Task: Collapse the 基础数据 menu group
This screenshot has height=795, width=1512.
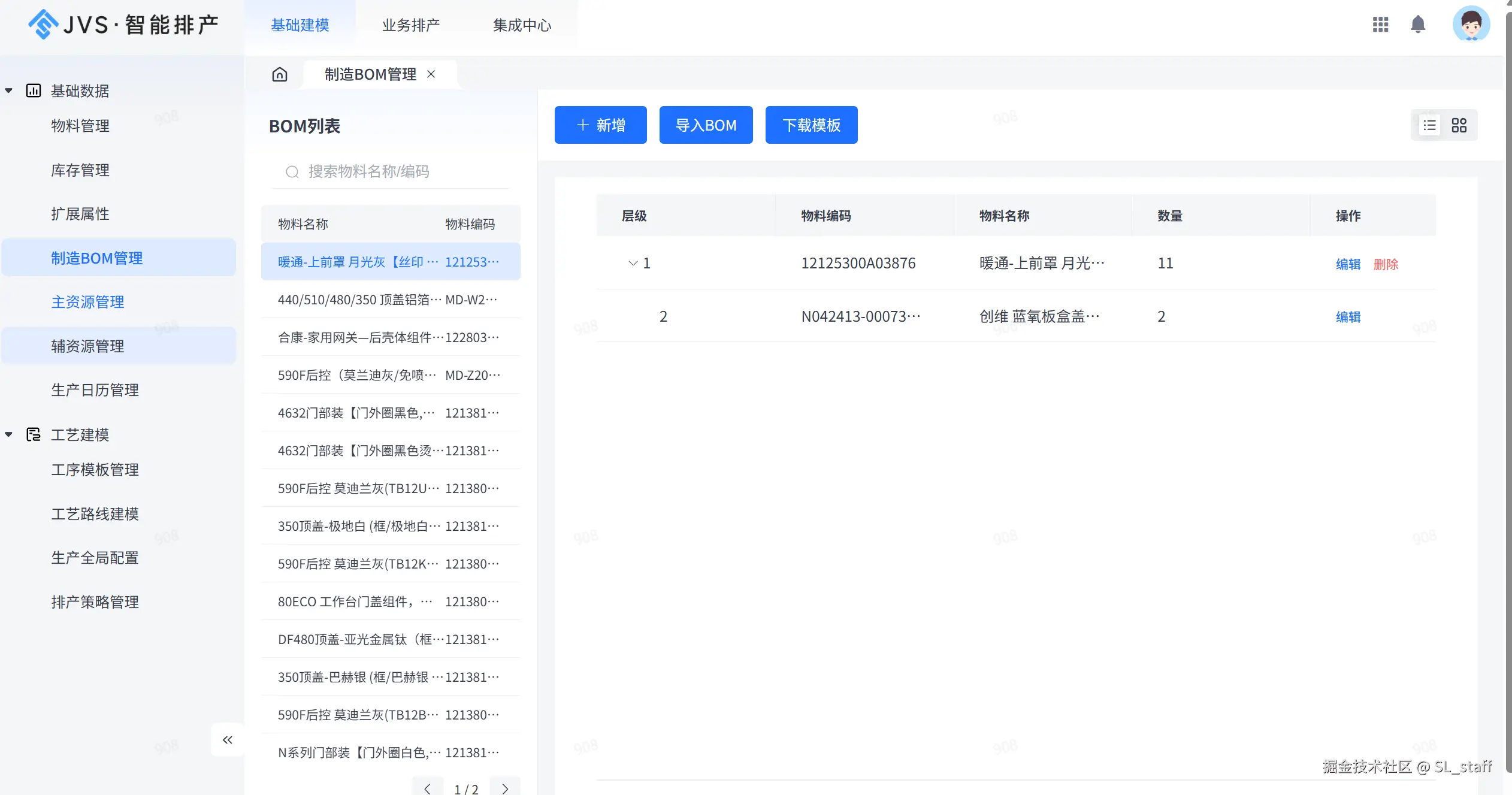Action: point(9,90)
